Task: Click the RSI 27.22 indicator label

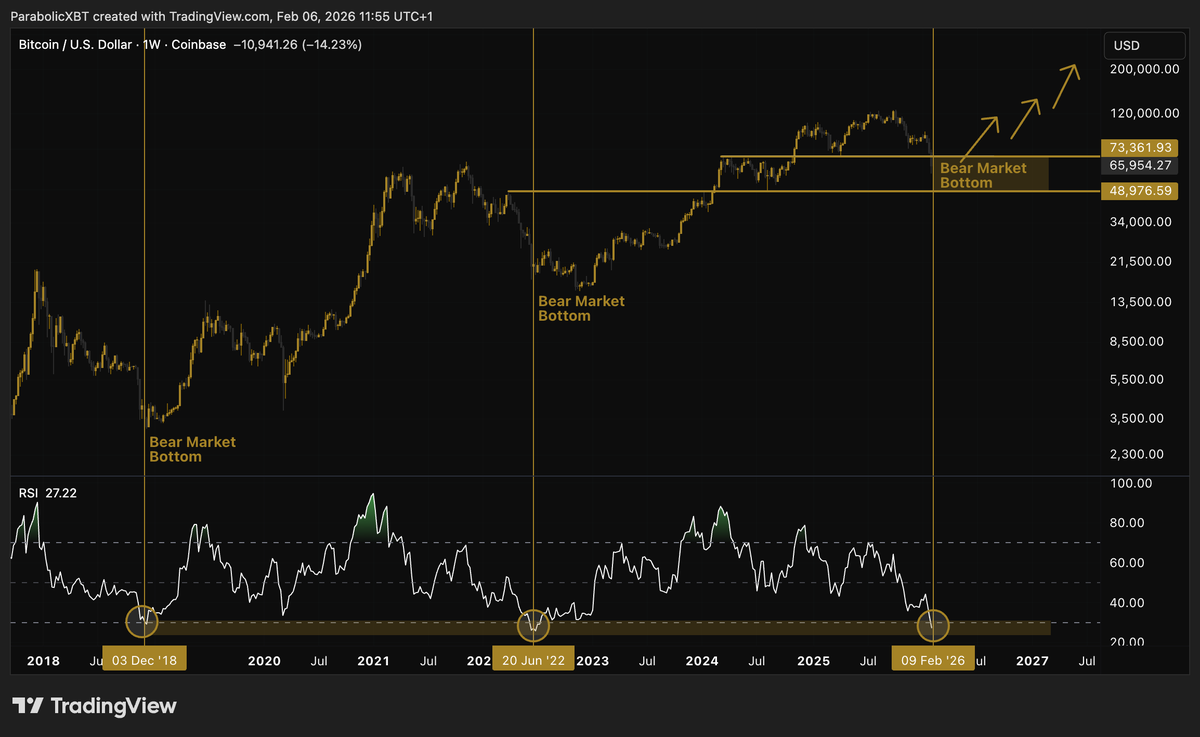Action: tap(49, 491)
